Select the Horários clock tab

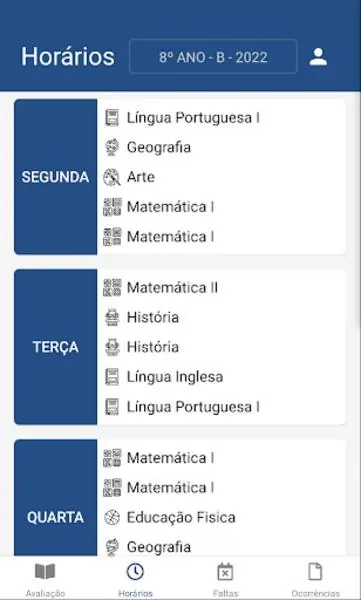tap(135, 579)
